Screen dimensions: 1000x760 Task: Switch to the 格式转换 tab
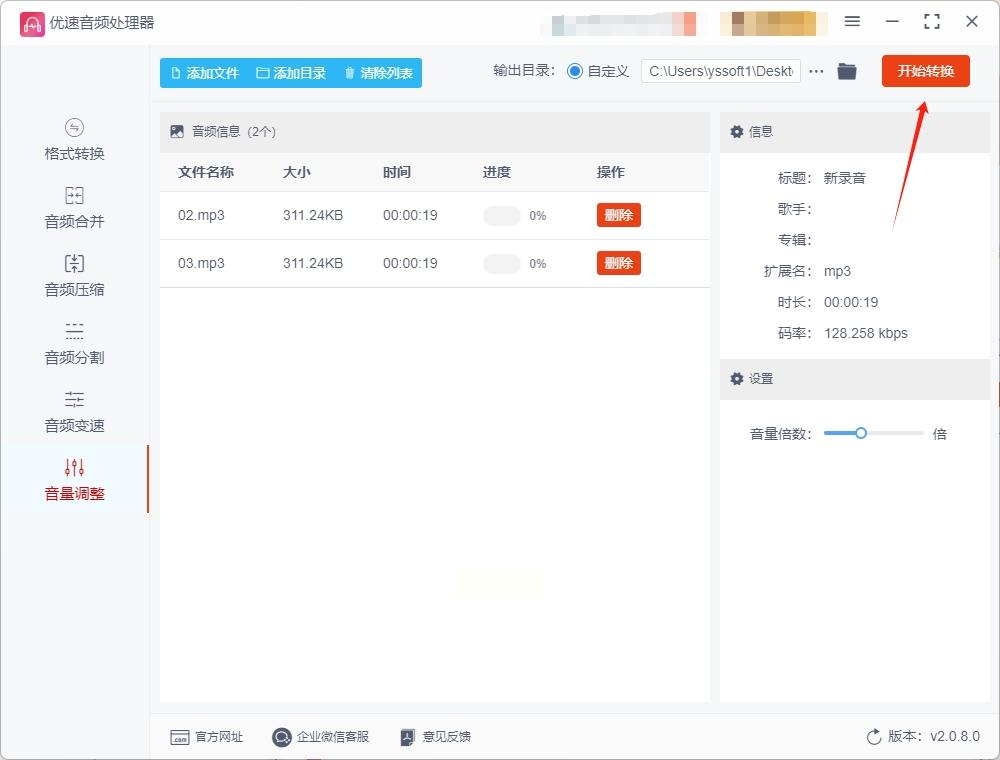pyautogui.click(x=74, y=138)
